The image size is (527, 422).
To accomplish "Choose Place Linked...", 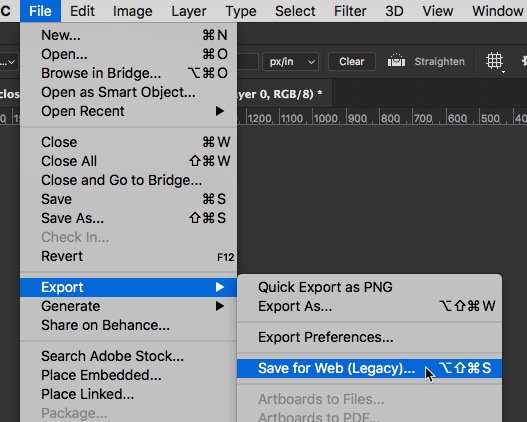I will point(128,394).
